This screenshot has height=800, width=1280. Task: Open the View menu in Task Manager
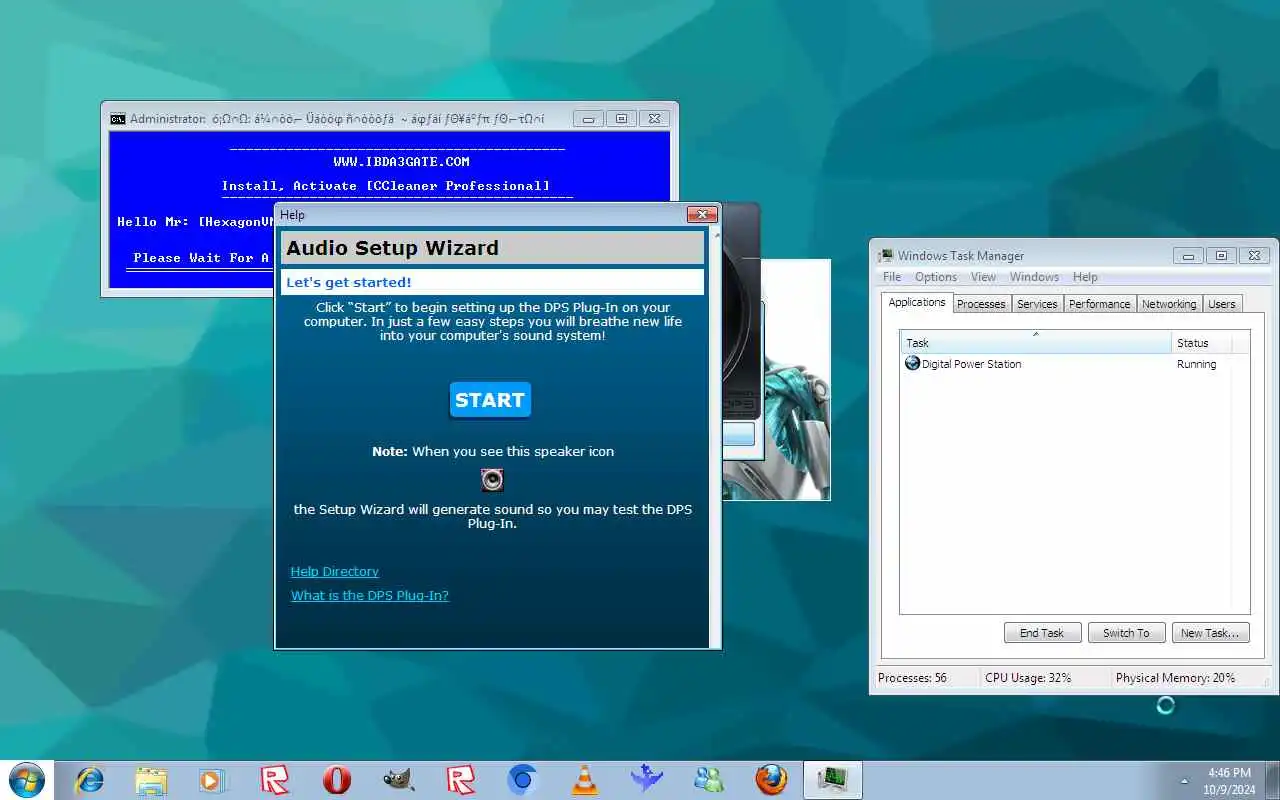[x=983, y=277]
